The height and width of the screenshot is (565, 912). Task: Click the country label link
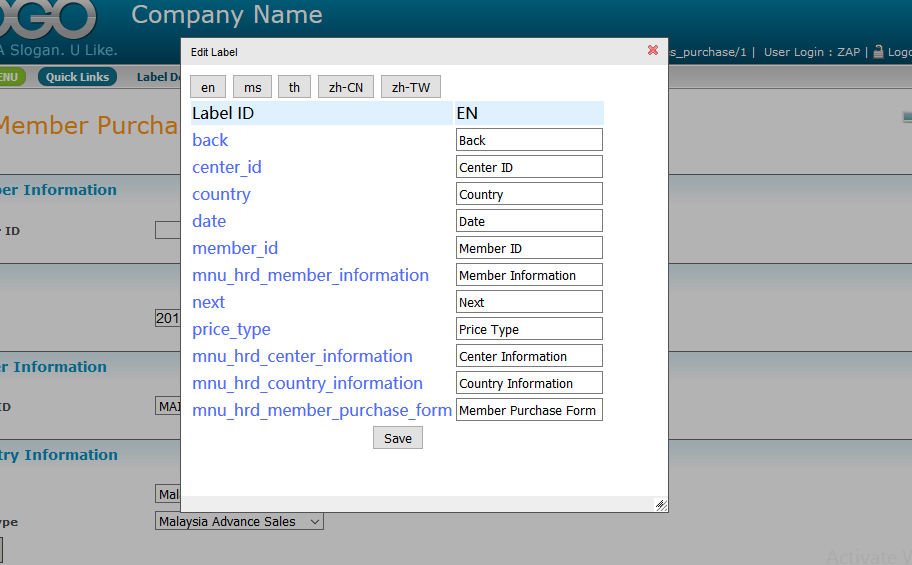click(x=221, y=194)
